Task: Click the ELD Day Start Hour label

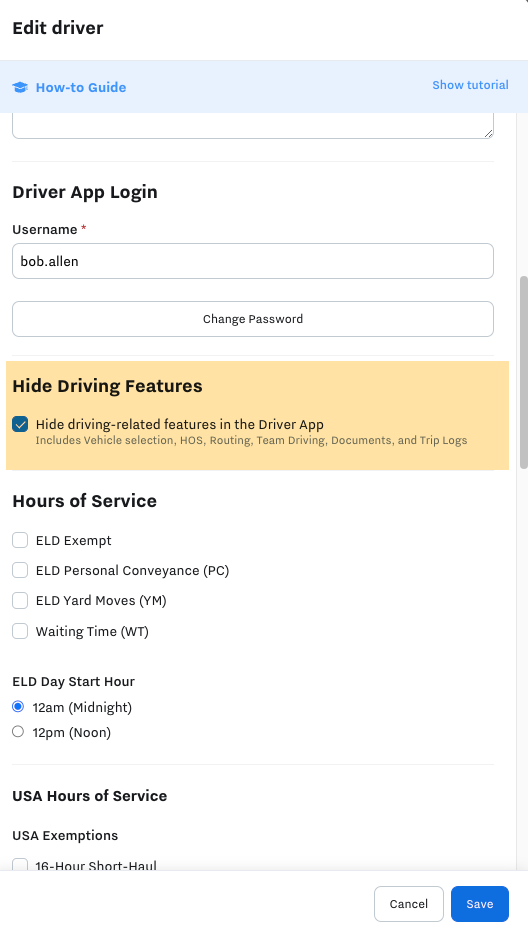Action: pos(73,682)
